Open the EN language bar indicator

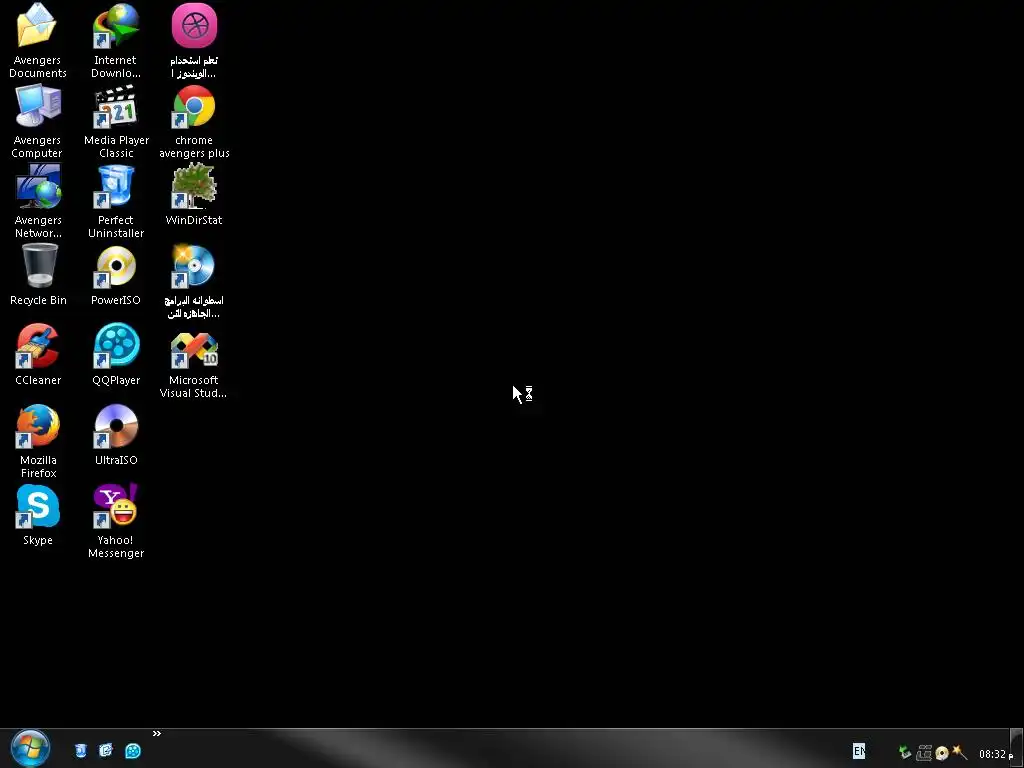coord(859,751)
